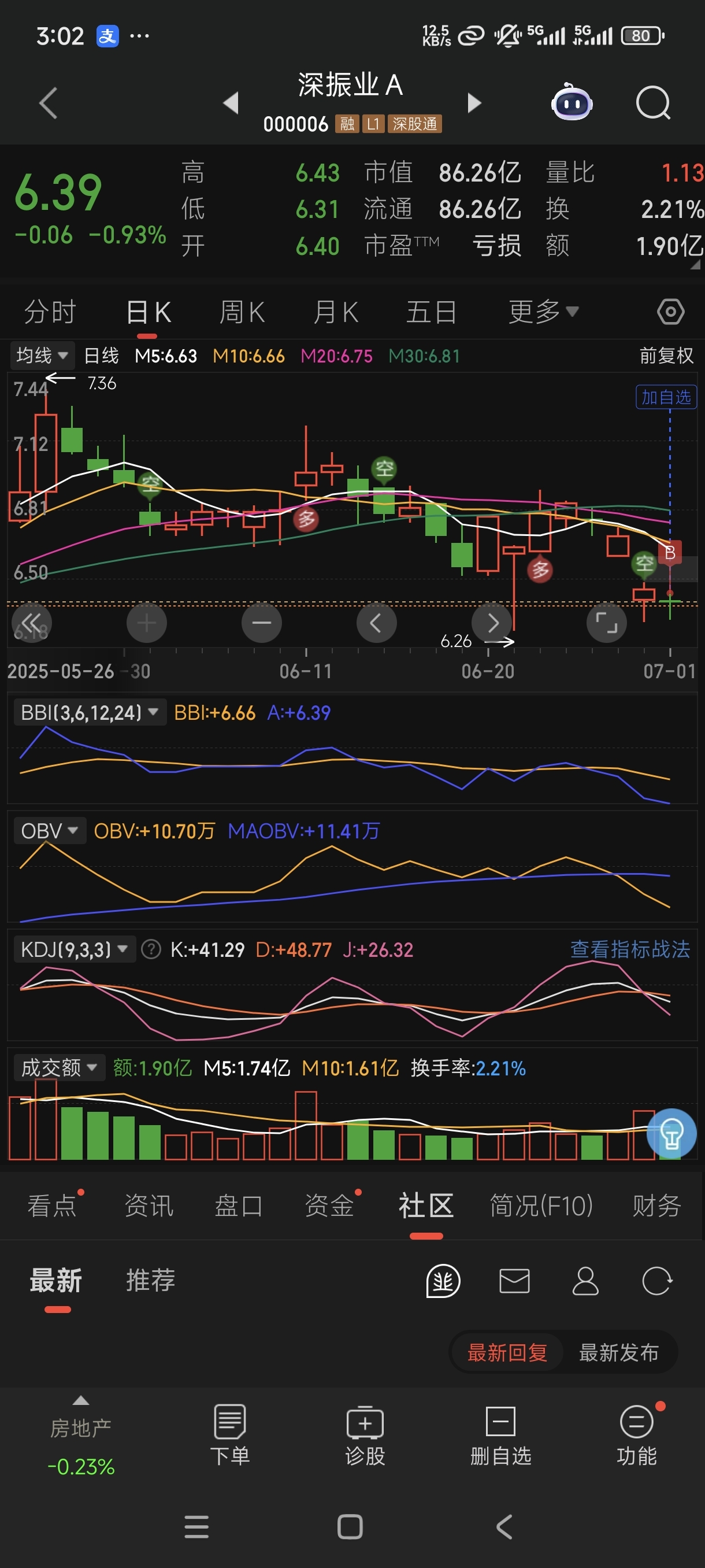Image resolution: width=705 pixels, height=1568 pixels.
Task: Tap Android home button
Action: (x=350, y=1526)
